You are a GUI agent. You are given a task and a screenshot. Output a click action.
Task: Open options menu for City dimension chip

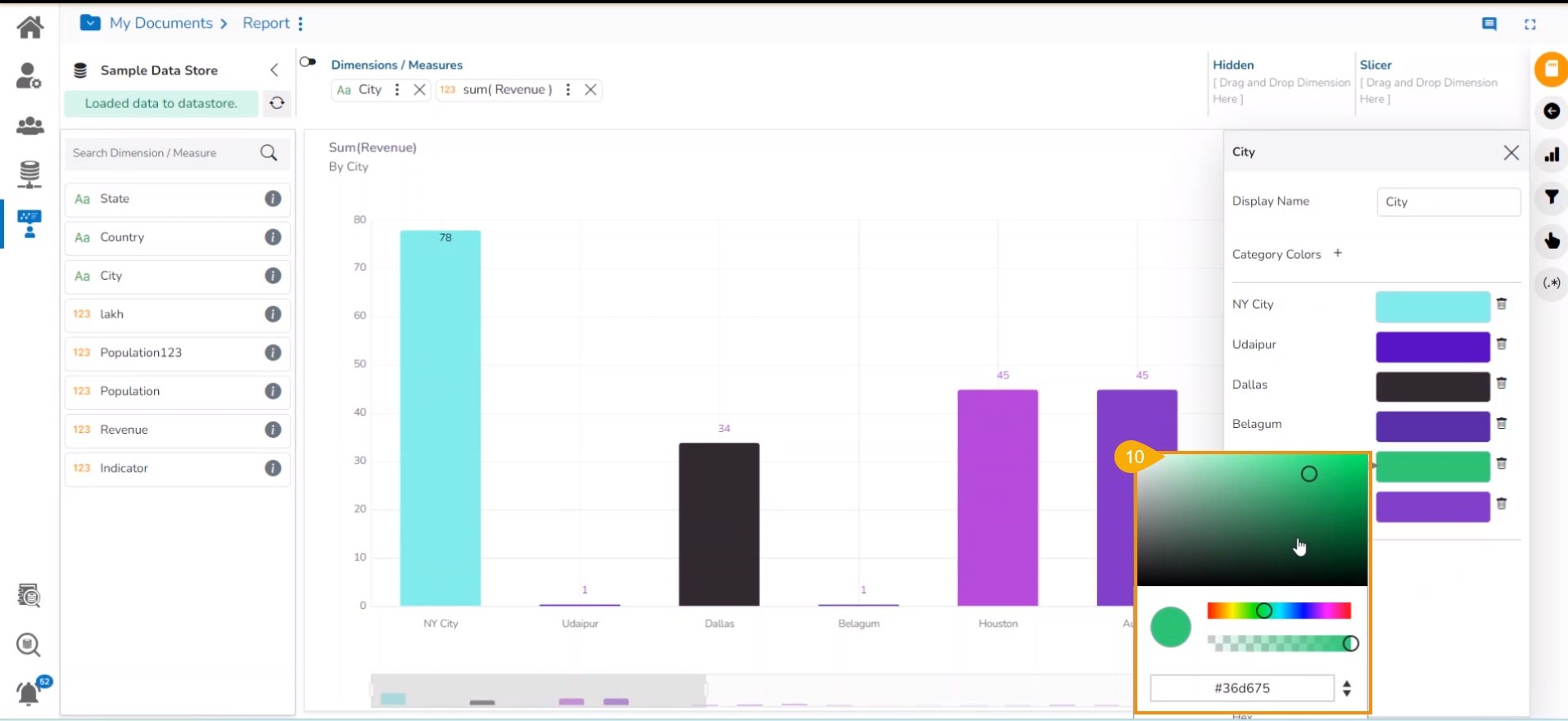point(397,90)
